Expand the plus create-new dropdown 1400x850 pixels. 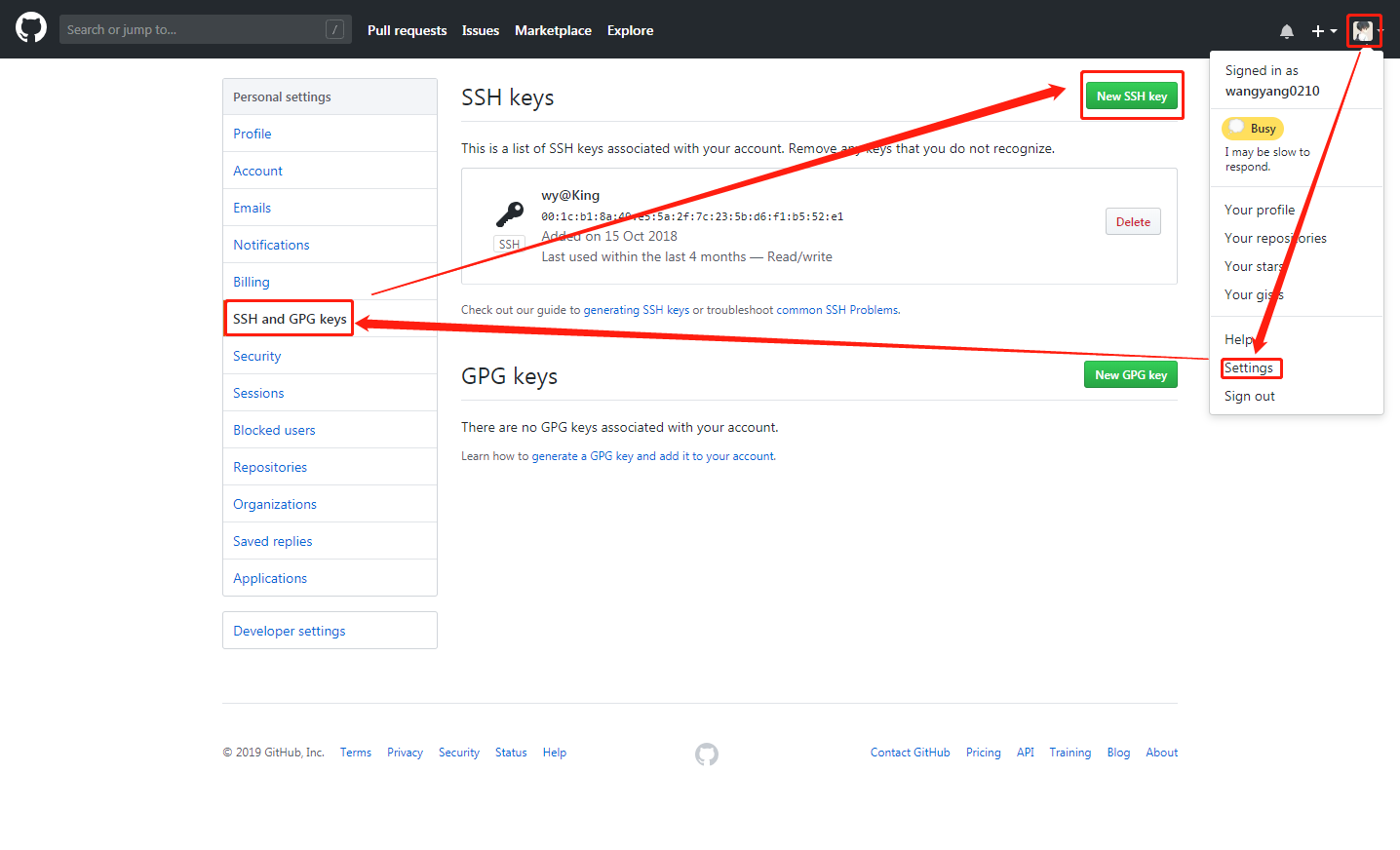[1324, 31]
